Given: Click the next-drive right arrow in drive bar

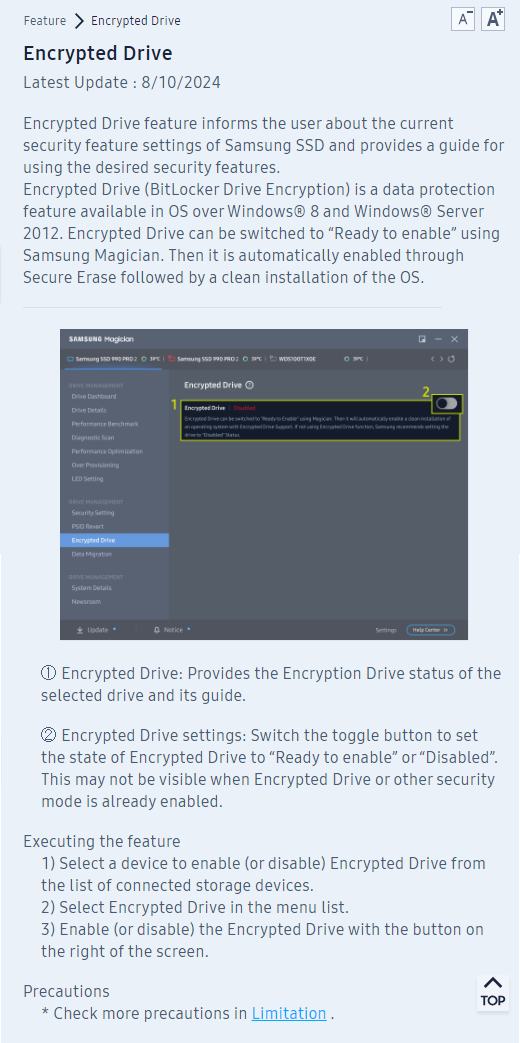Looking at the screenshot, I should point(442,359).
